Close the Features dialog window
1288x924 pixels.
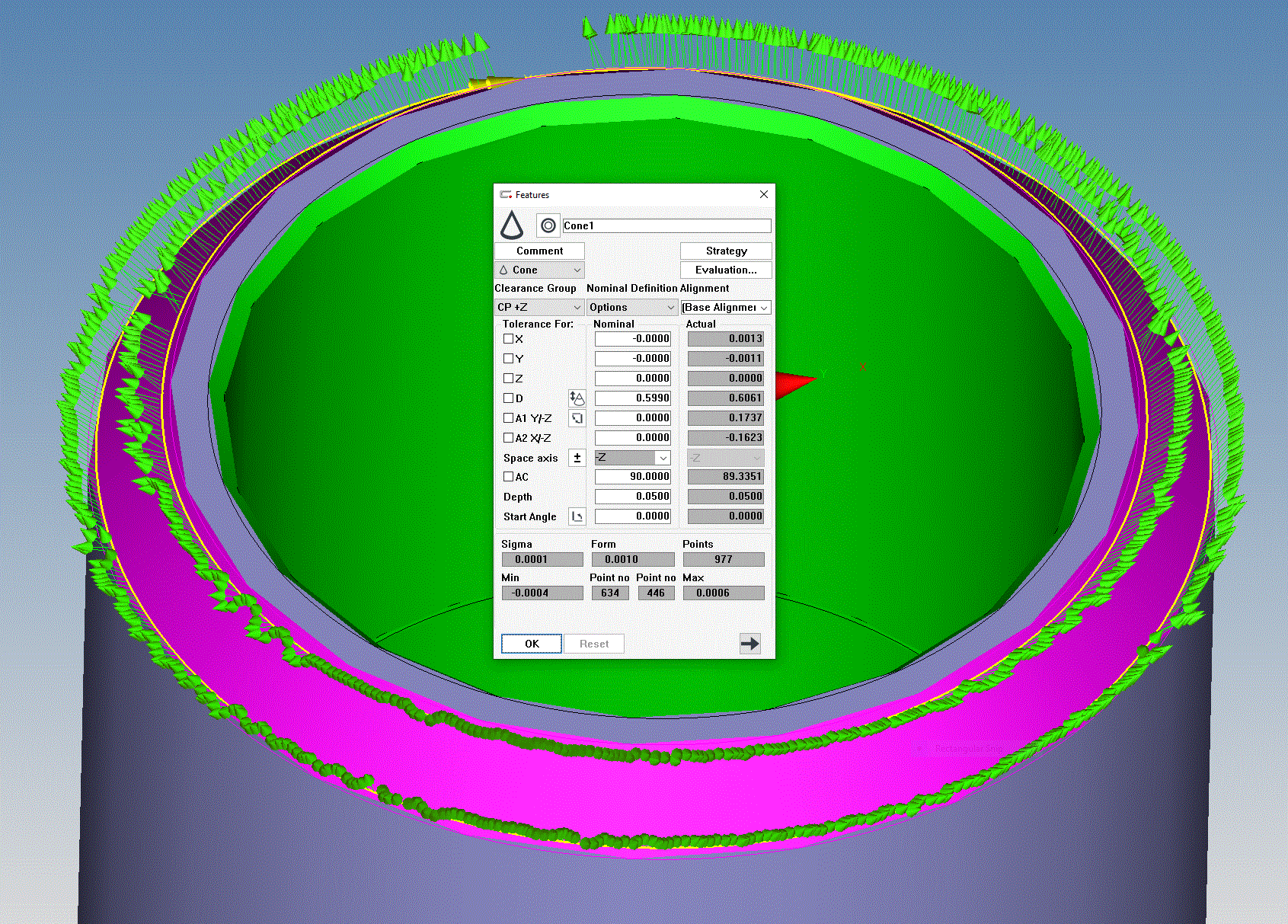pos(763,195)
